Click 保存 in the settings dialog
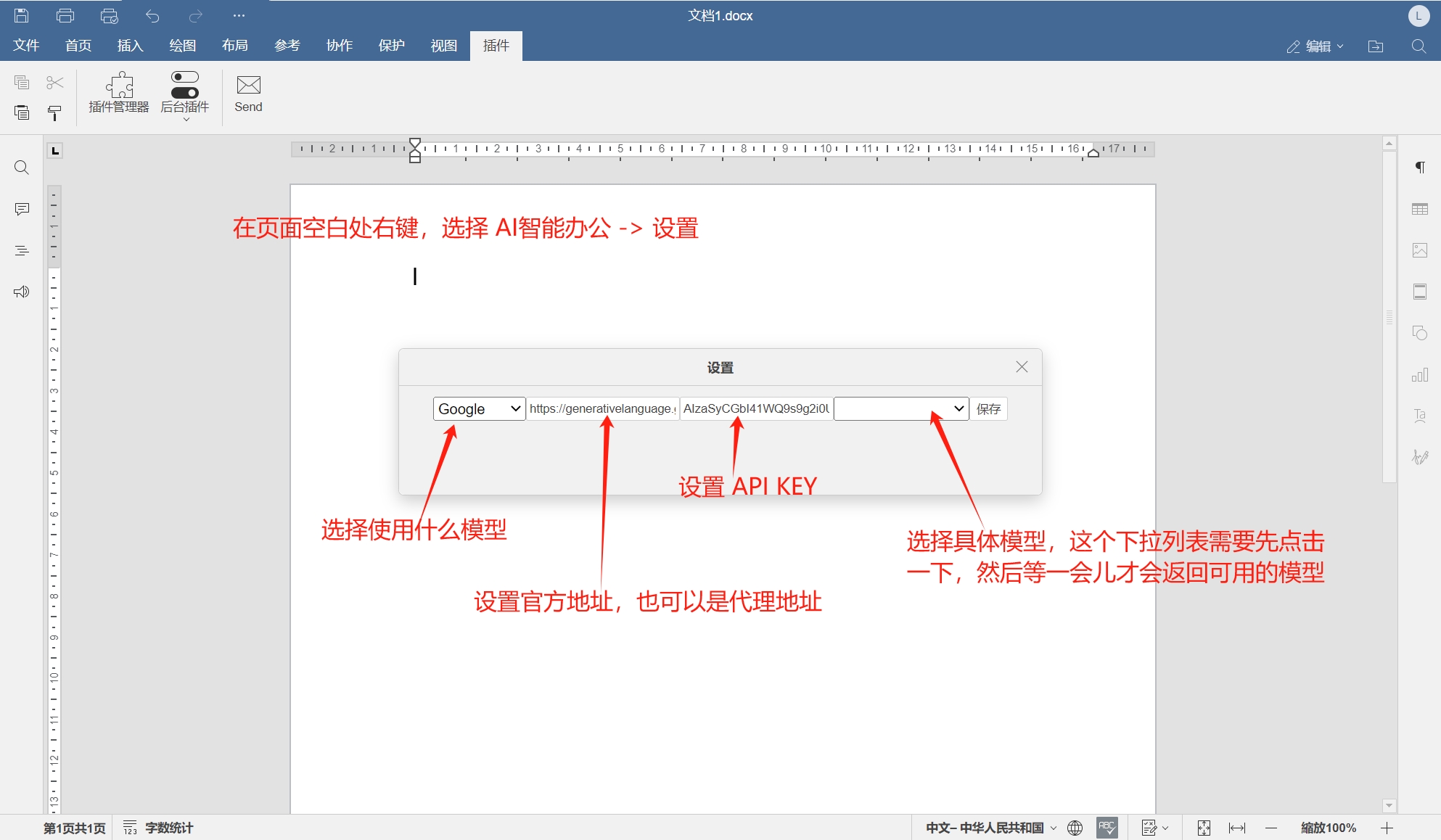Screen dimensions: 1441x840 [x=988, y=408]
